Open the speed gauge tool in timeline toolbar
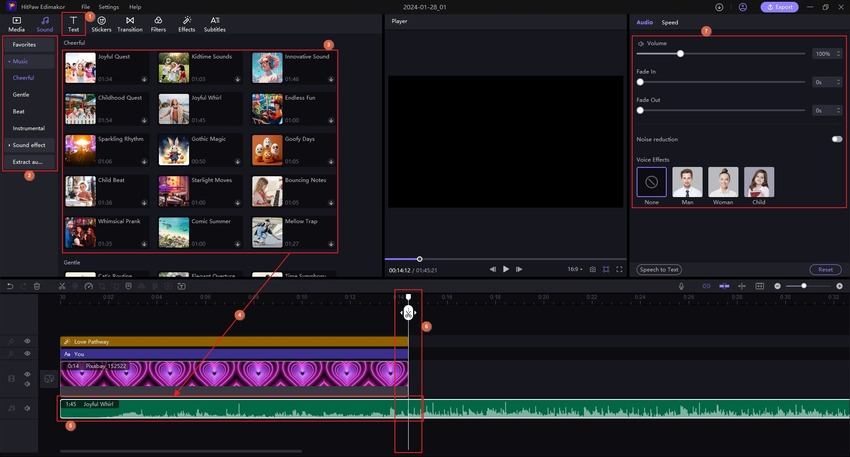Image resolution: width=850 pixels, height=457 pixels. click(x=88, y=286)
